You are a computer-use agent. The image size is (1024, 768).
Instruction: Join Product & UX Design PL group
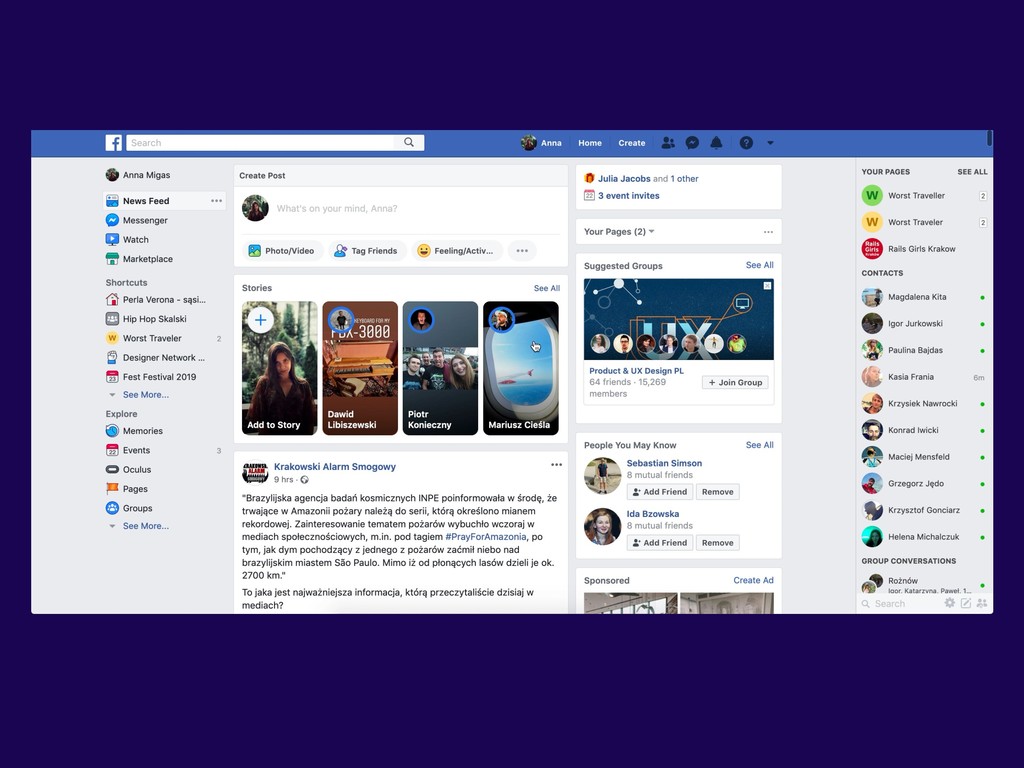pyautogui.click(x=735, y=383)
